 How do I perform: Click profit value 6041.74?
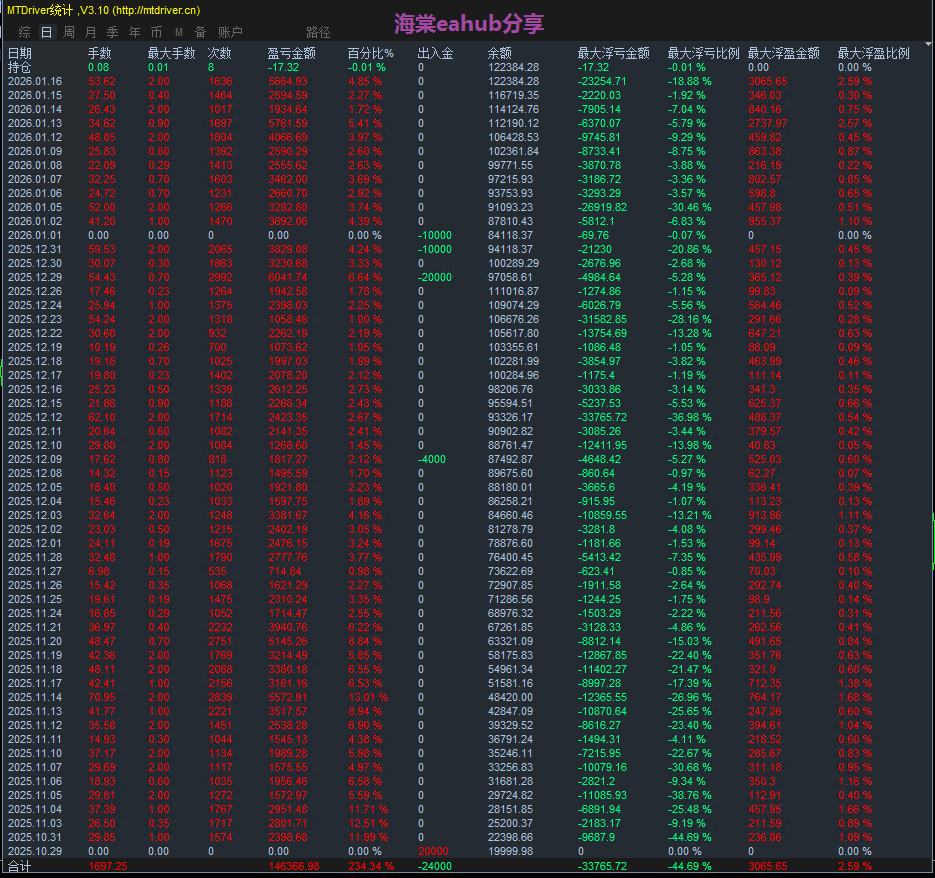point(288,277)
